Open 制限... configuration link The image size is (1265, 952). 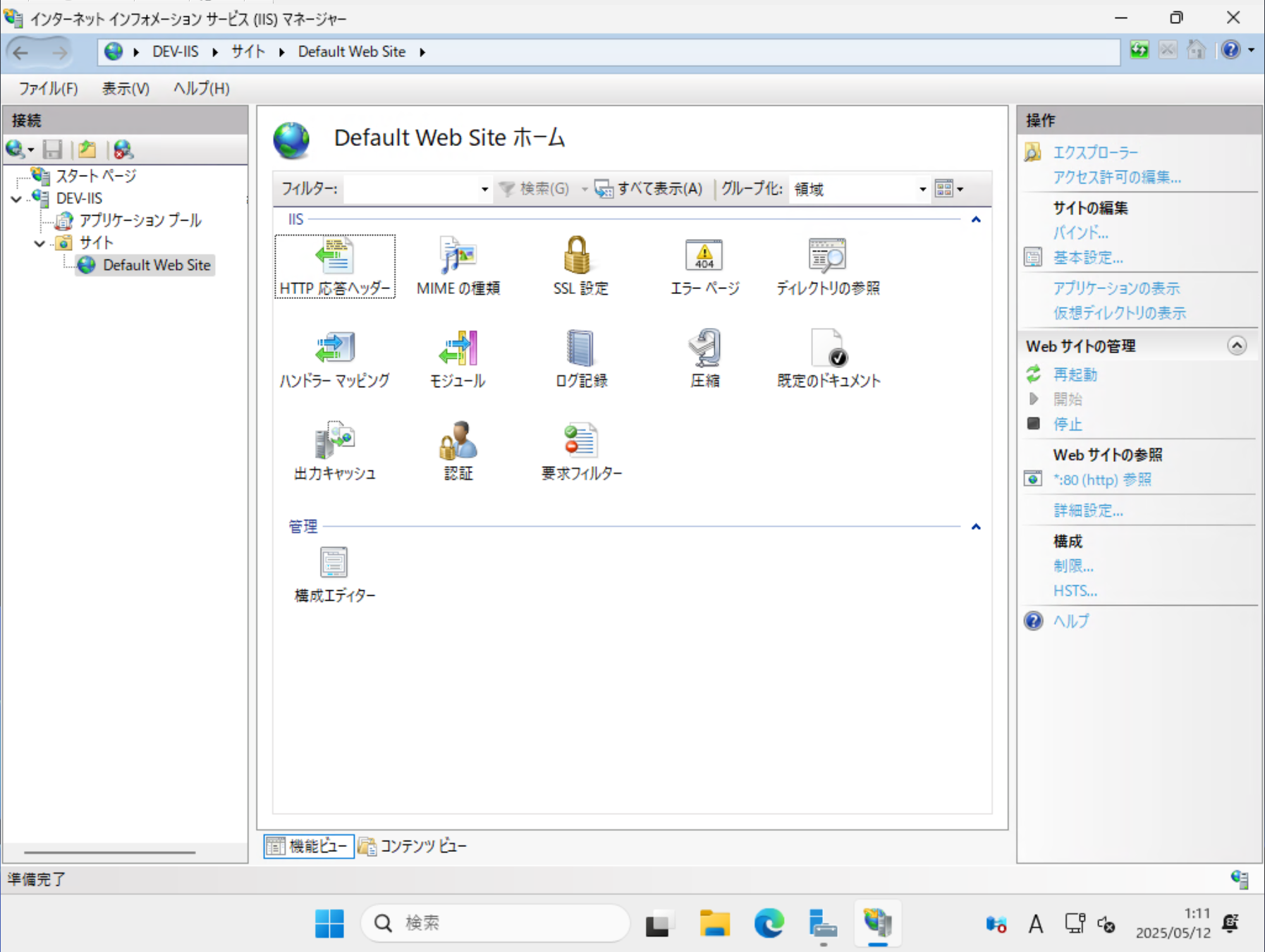[x=1073, y=566]
